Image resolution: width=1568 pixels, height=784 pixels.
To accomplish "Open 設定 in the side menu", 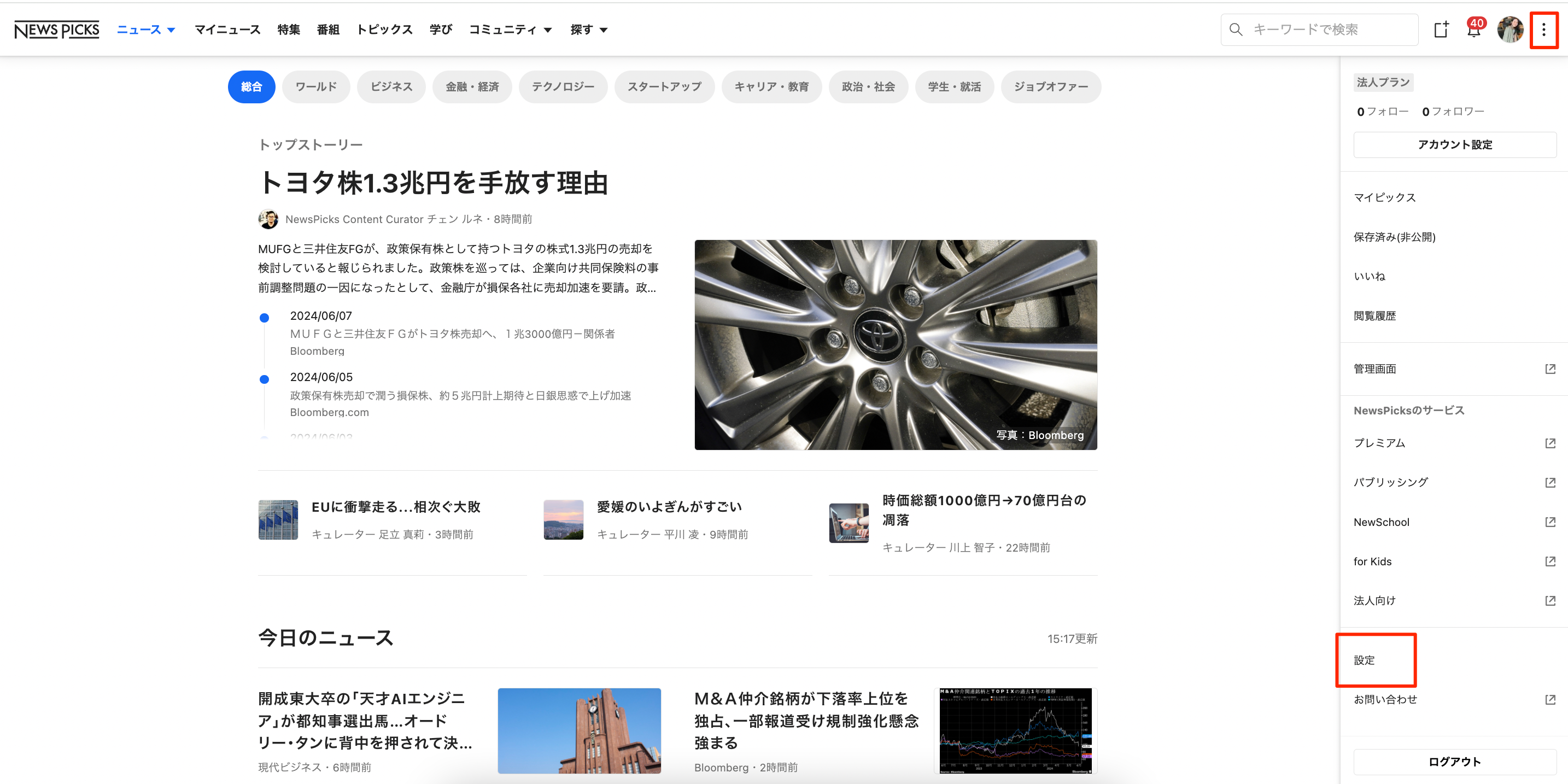I will click(1364, 660).
